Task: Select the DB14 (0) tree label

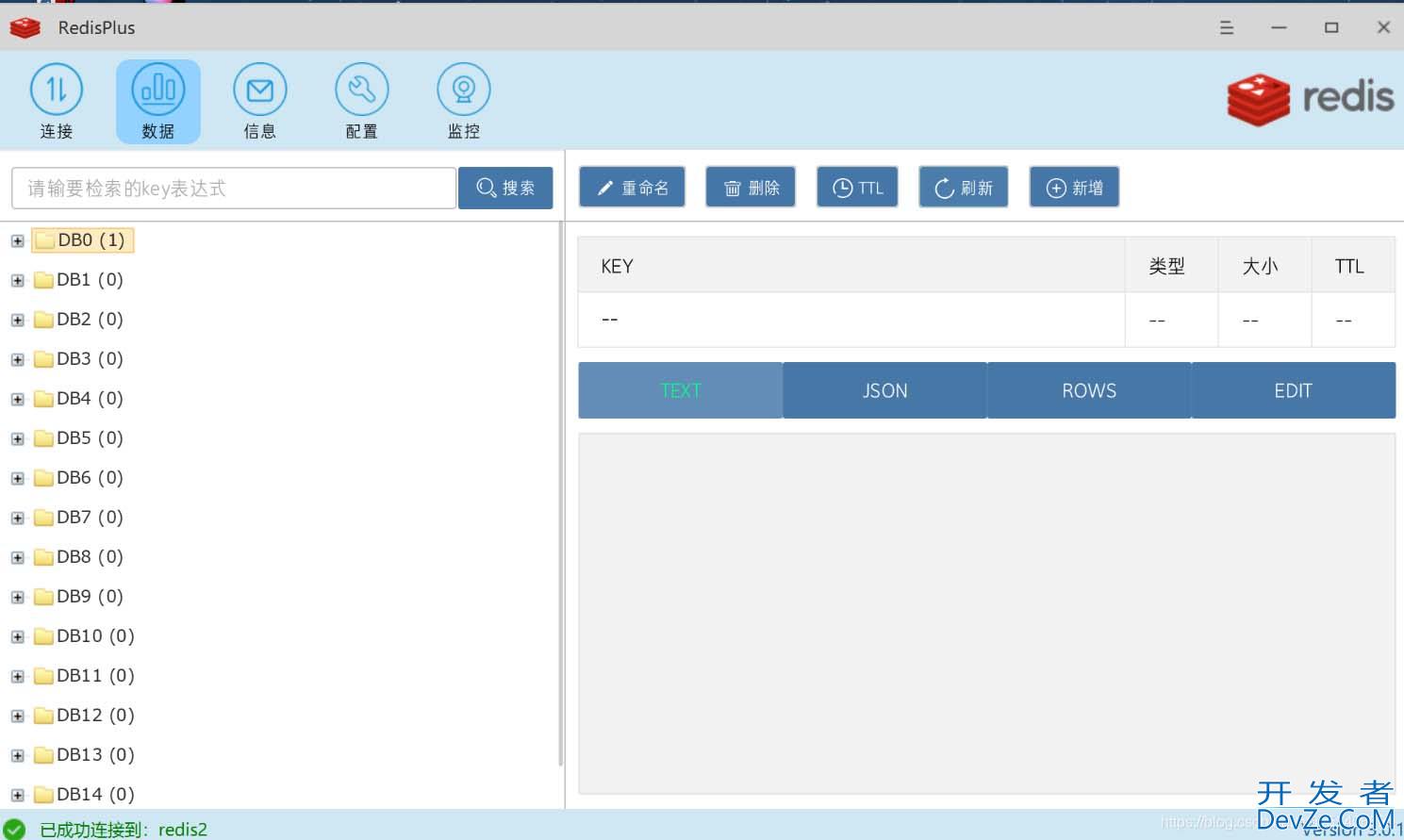Action: (x=95, y=795)
